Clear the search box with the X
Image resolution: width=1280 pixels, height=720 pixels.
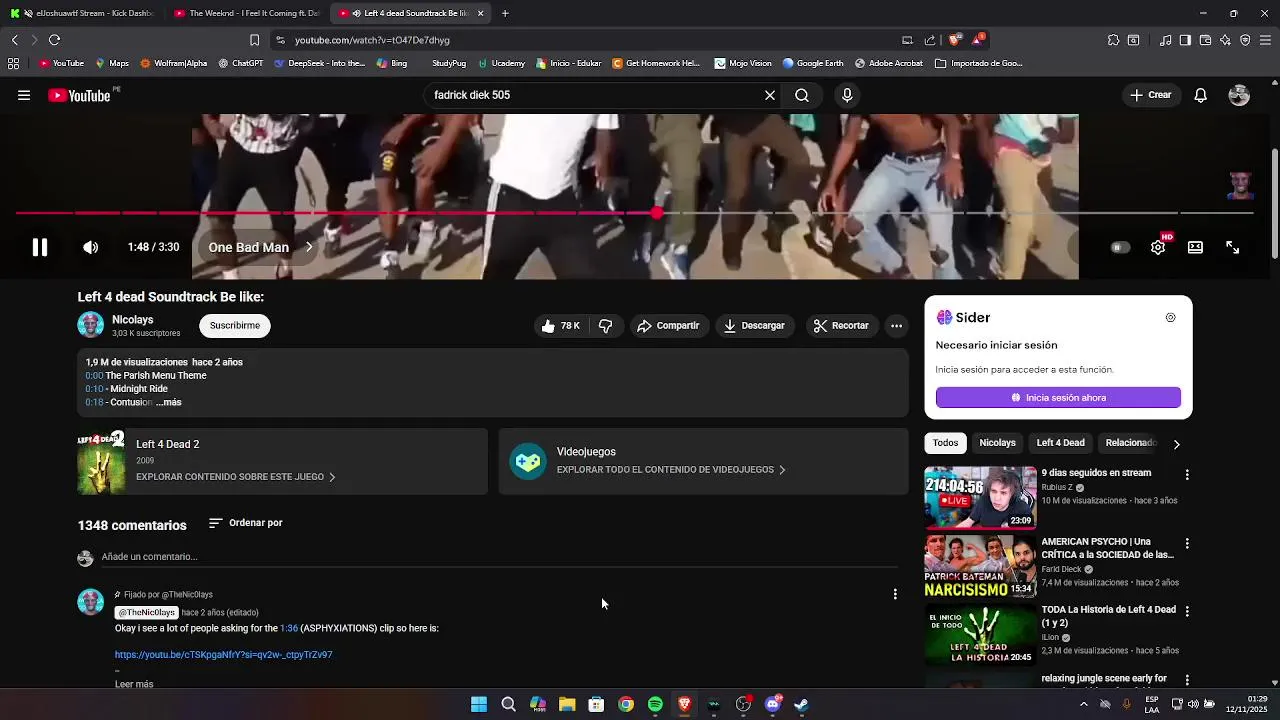[x=770, y=95]
